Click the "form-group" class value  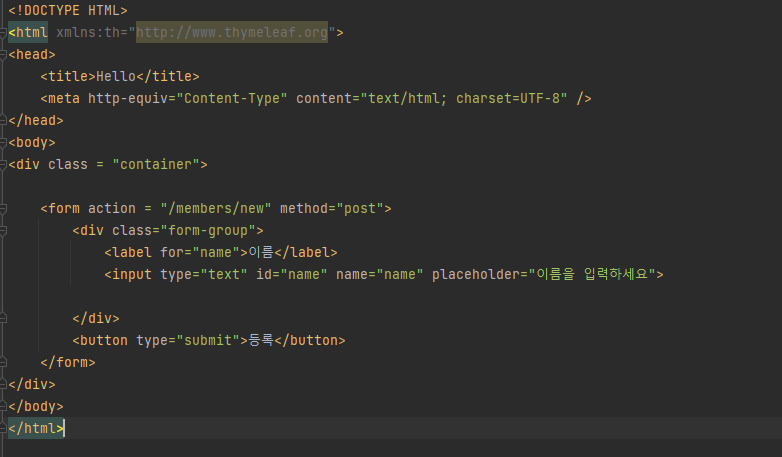click(x=208, y=230)
